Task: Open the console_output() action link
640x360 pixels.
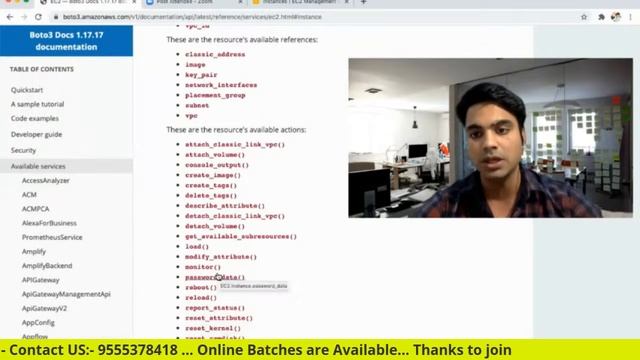Action: coord(217,165)
